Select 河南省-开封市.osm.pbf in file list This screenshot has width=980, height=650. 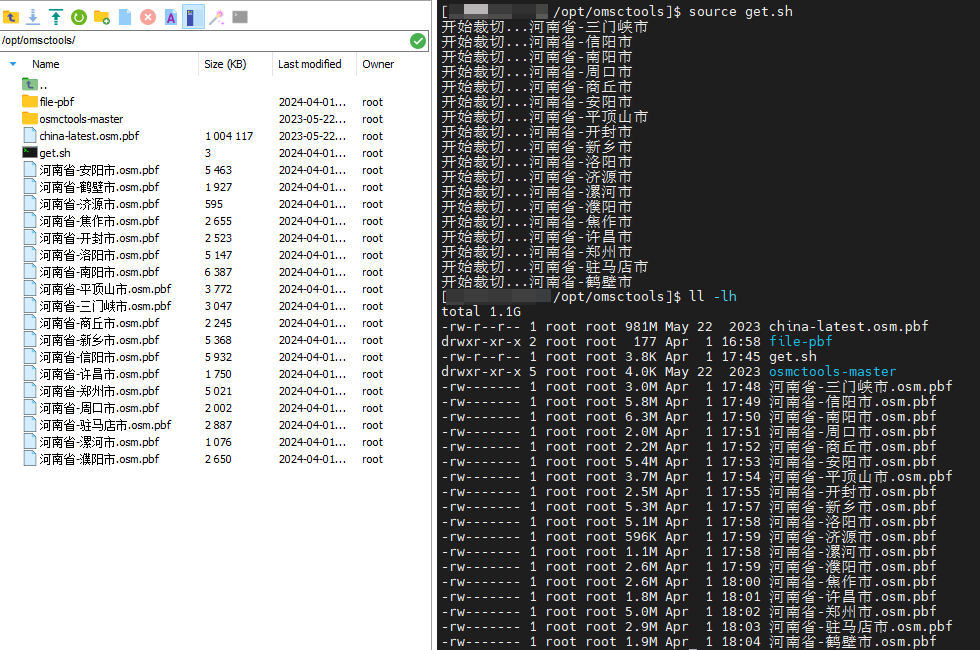[x=99, y=238]
